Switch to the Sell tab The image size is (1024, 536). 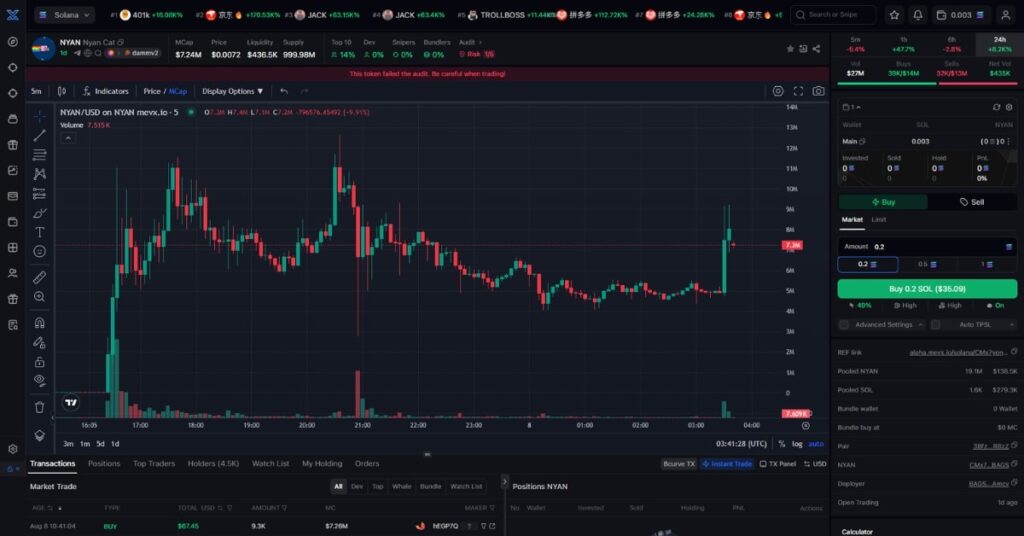(x=972, y=202)
